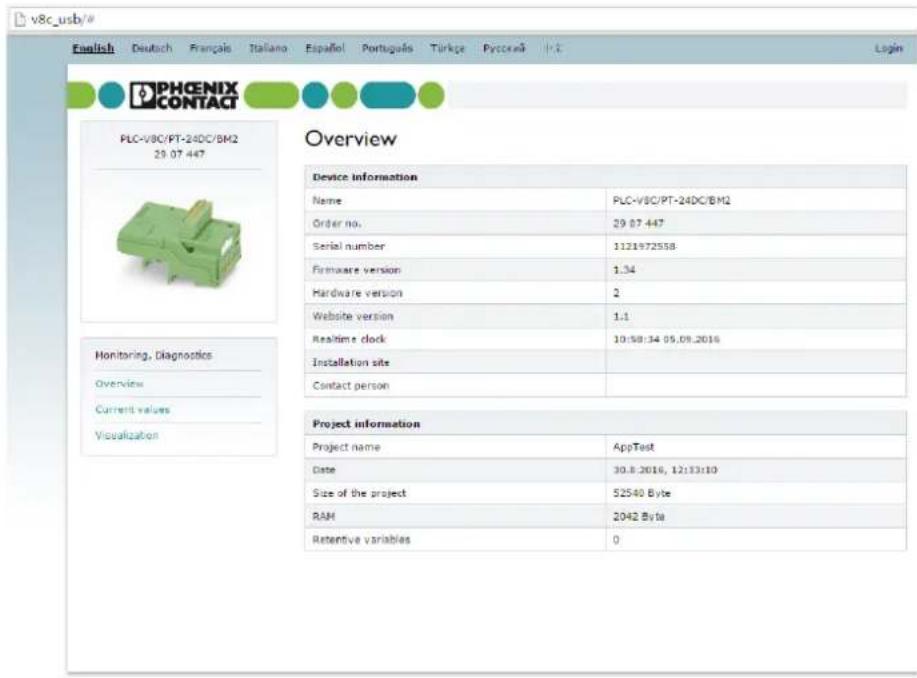Switch language to Русский
Image resolution: width=917 pixels, height=678 pixels.
[504, 48]
